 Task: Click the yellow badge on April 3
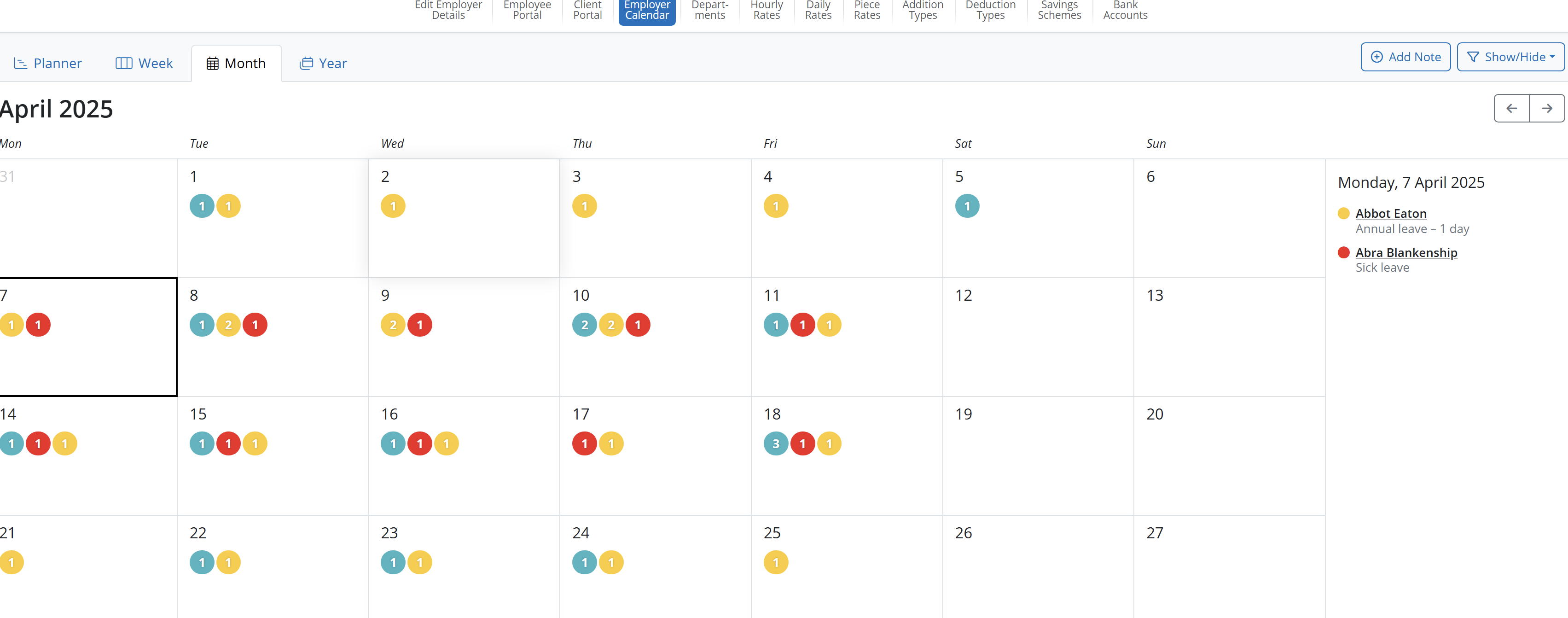(x=584, y=206)
